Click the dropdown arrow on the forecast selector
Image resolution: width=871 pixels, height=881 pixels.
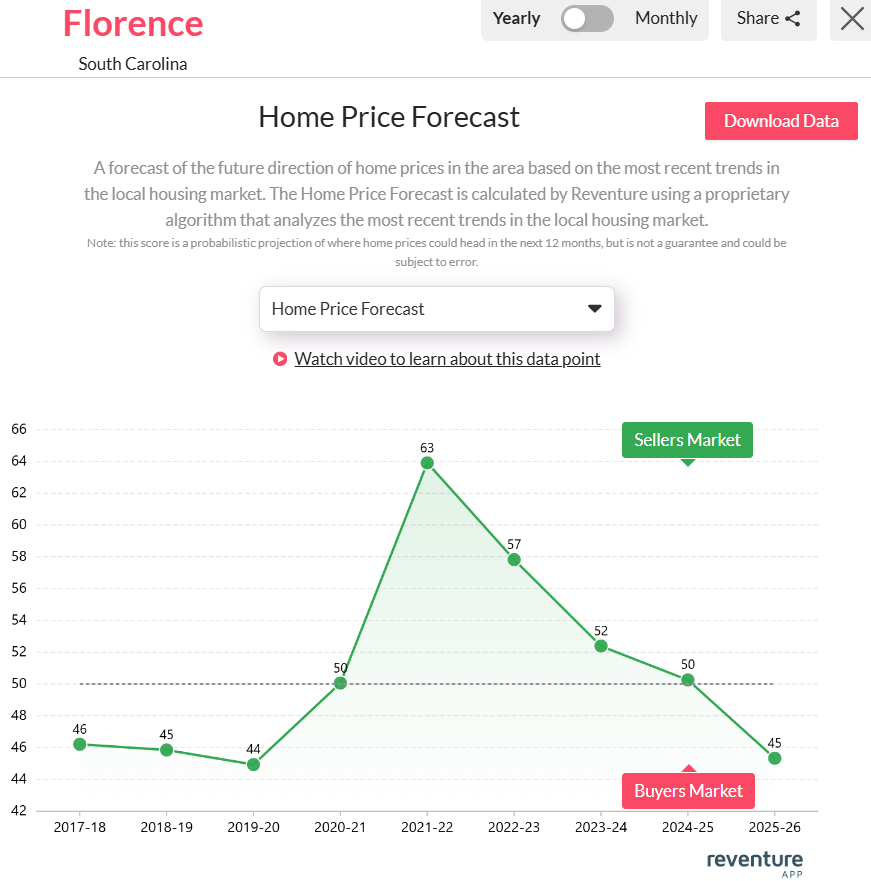point(596,308)
